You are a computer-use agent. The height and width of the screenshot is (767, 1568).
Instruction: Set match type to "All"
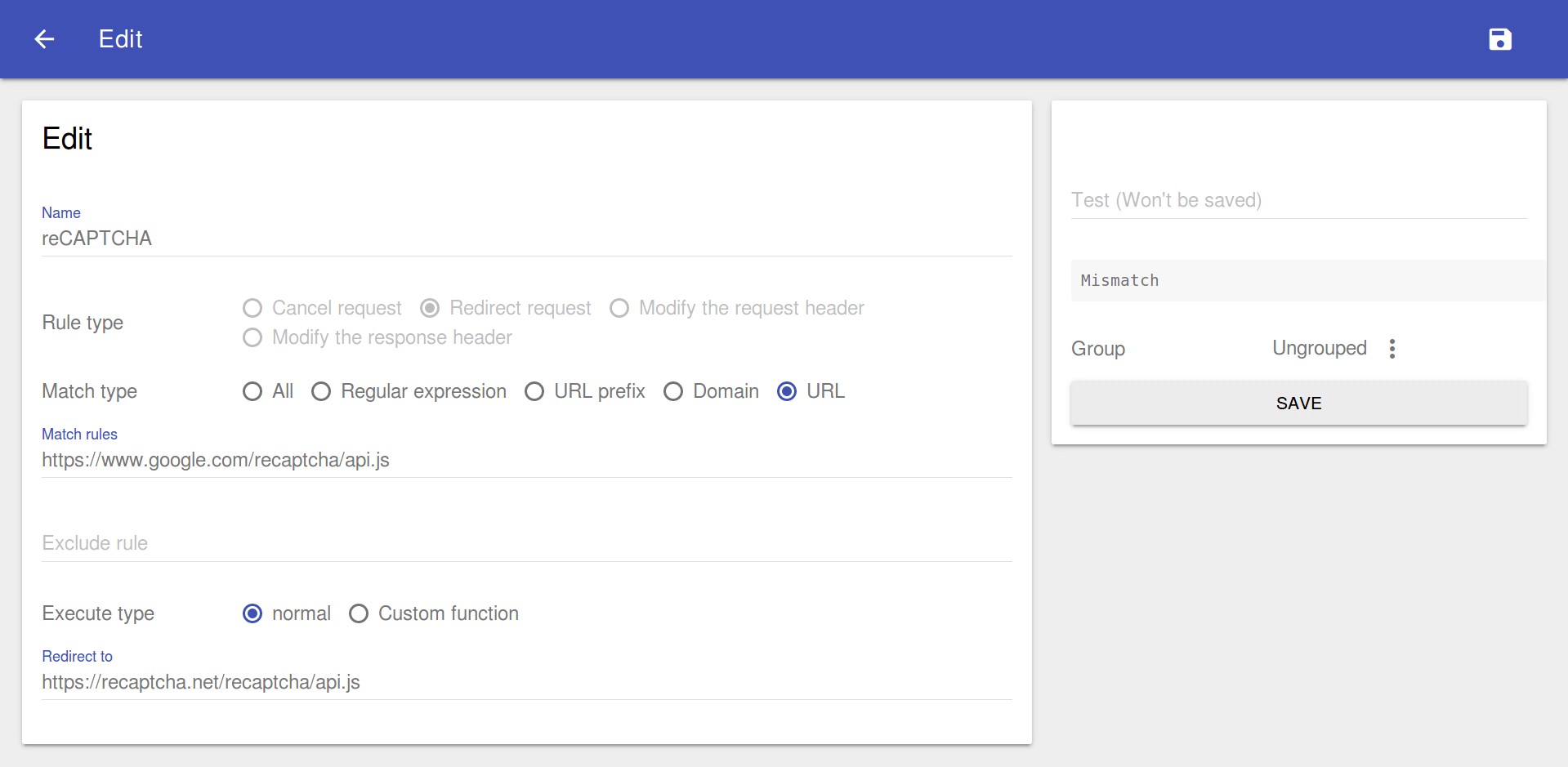(252, 391)
